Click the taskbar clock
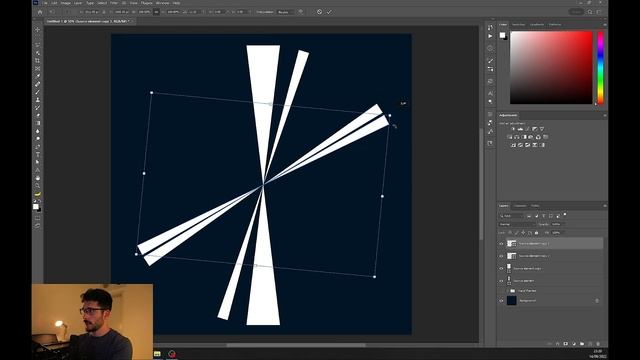Viewport: 640px width, 360px height. [x=598, y=354]
